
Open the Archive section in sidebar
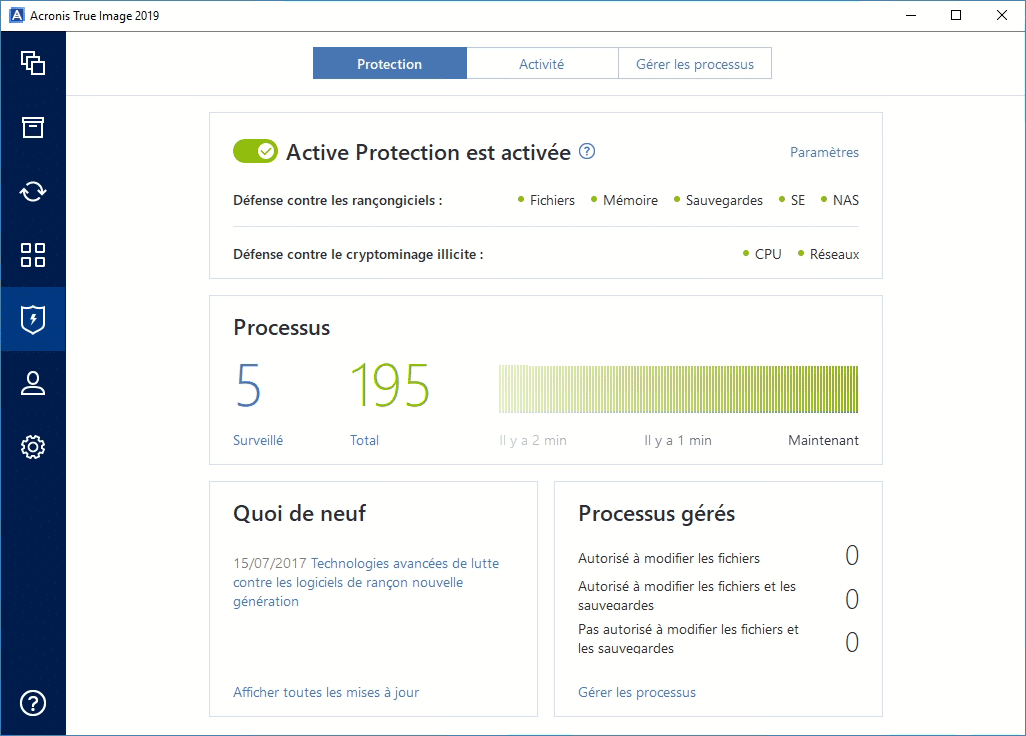(33, 127)
